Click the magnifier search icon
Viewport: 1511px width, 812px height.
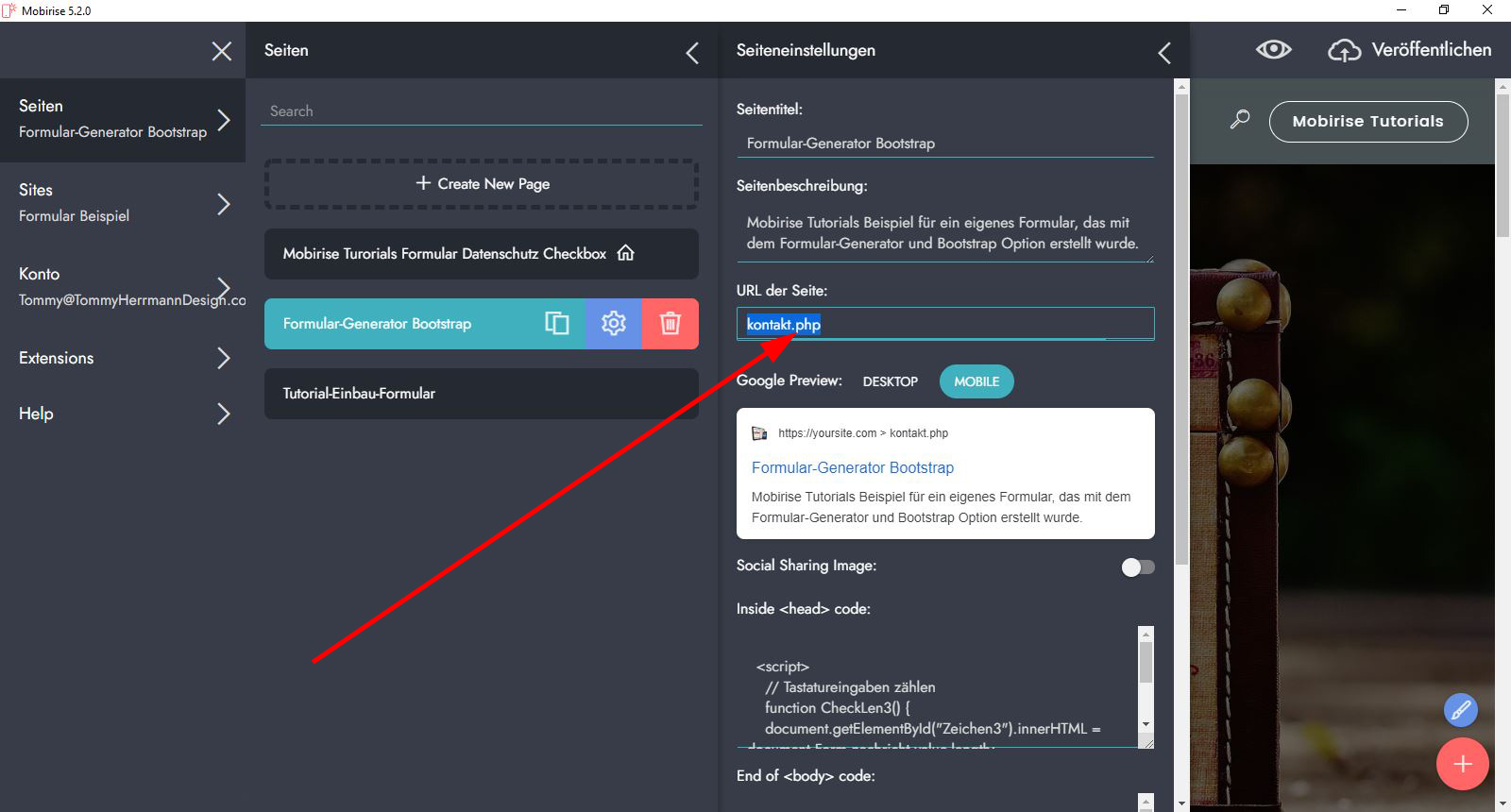[x=1240, y=120]
